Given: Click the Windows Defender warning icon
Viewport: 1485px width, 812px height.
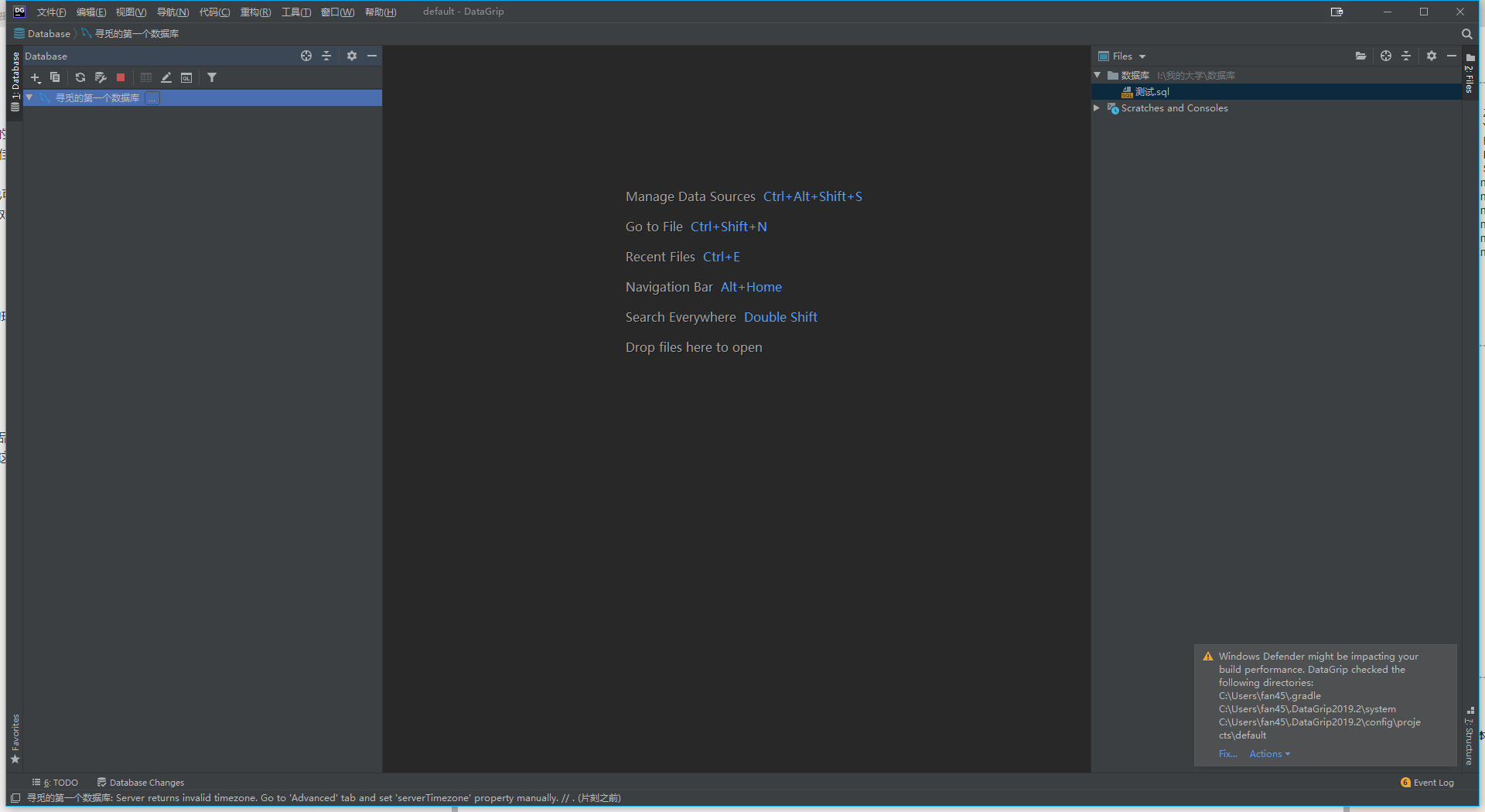Looking at the screenshot, I should coord(1208,657).
